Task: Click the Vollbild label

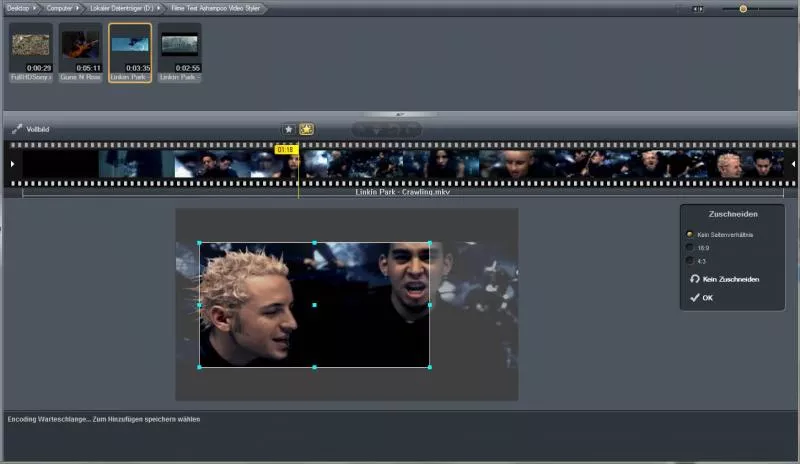Action: 38,129
